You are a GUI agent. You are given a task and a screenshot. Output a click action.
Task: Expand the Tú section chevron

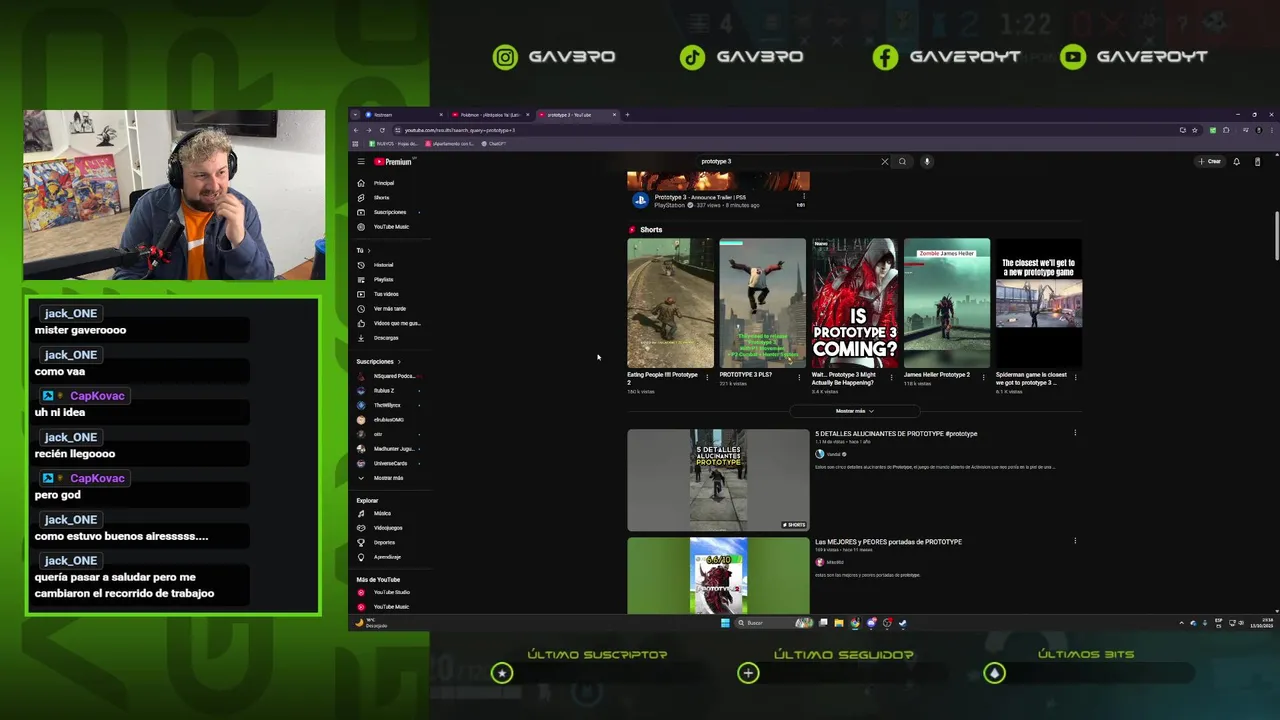pos(368,250)
